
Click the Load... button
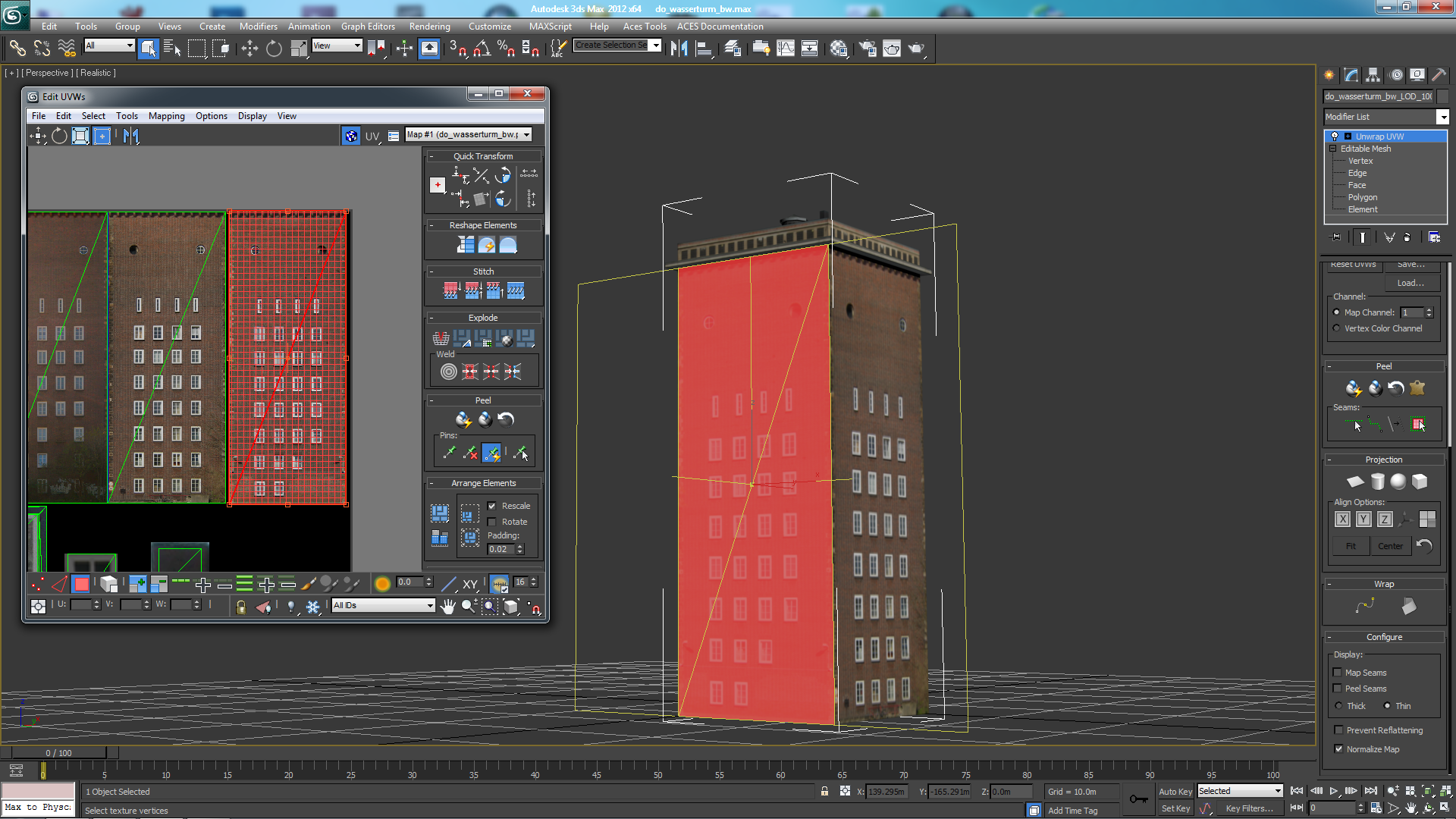[x=1410, y=283]
